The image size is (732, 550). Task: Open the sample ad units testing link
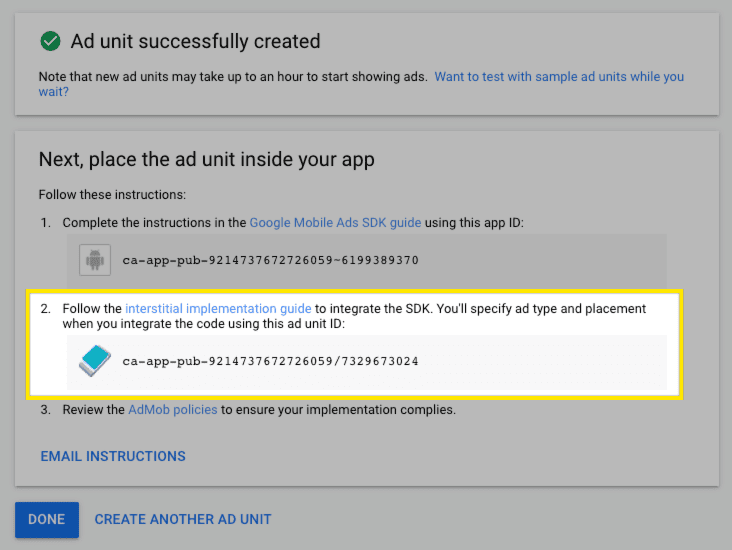(x=559, y=77)
